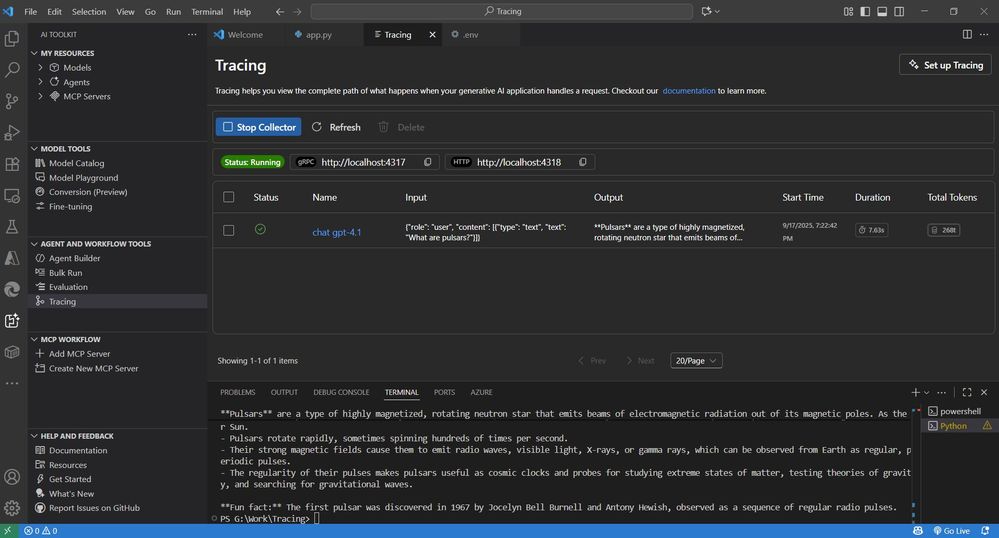Screen dimensions: 999x538
Task: Toggle the secondary side bar layout icon
Action: pos(899,11)
